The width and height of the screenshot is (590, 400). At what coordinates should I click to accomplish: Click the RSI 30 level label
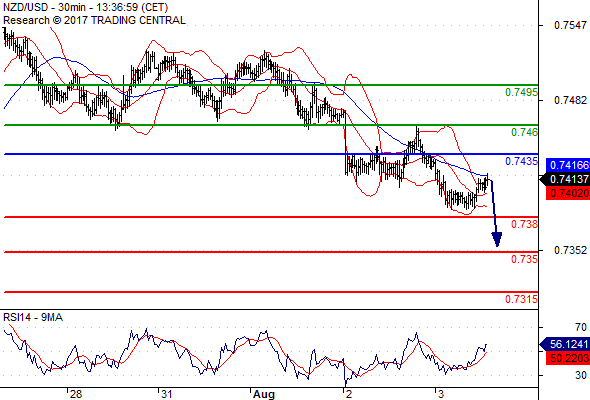point(581,375)
